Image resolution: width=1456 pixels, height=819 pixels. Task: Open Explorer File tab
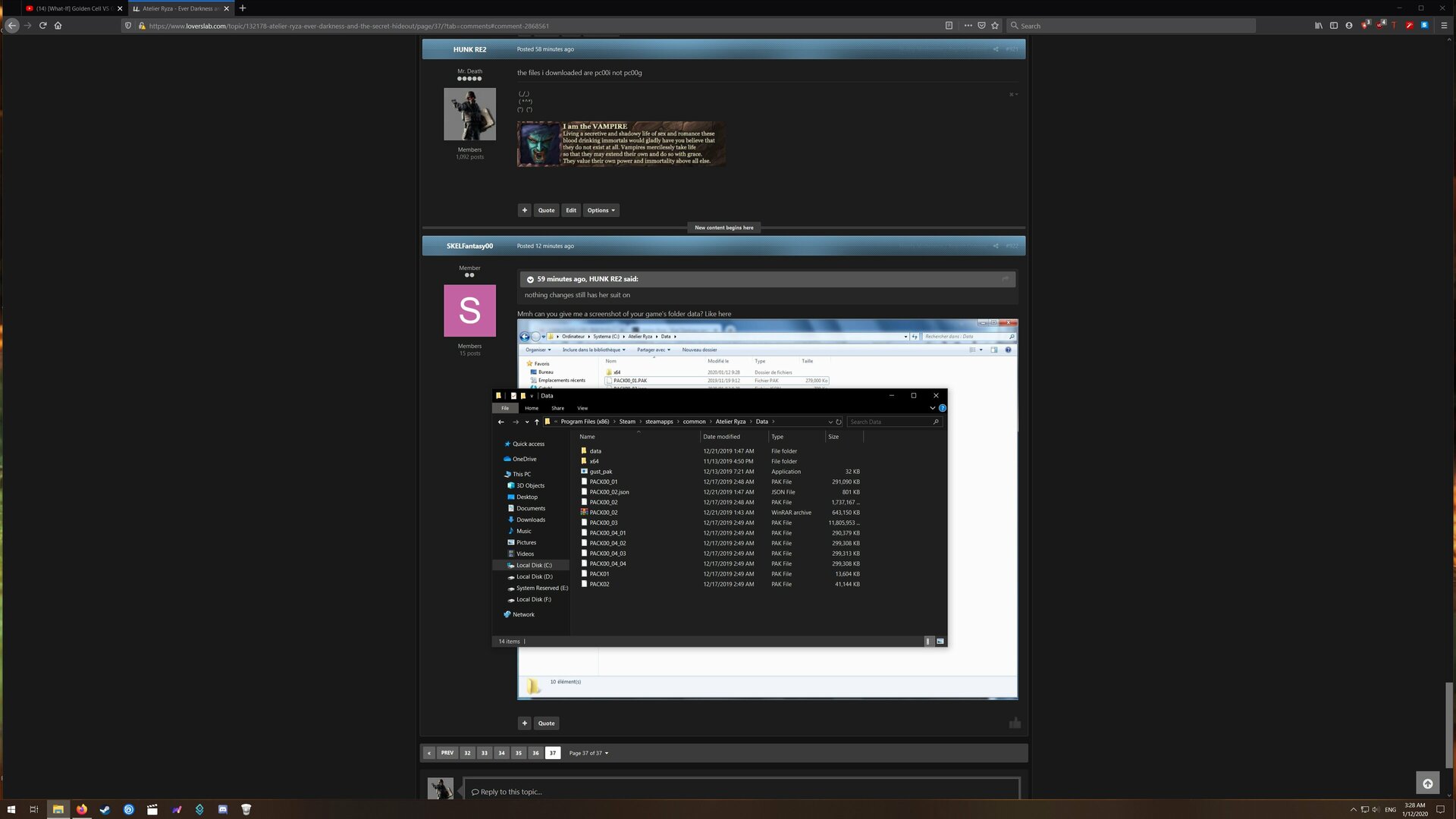click(x=505, y=408)
